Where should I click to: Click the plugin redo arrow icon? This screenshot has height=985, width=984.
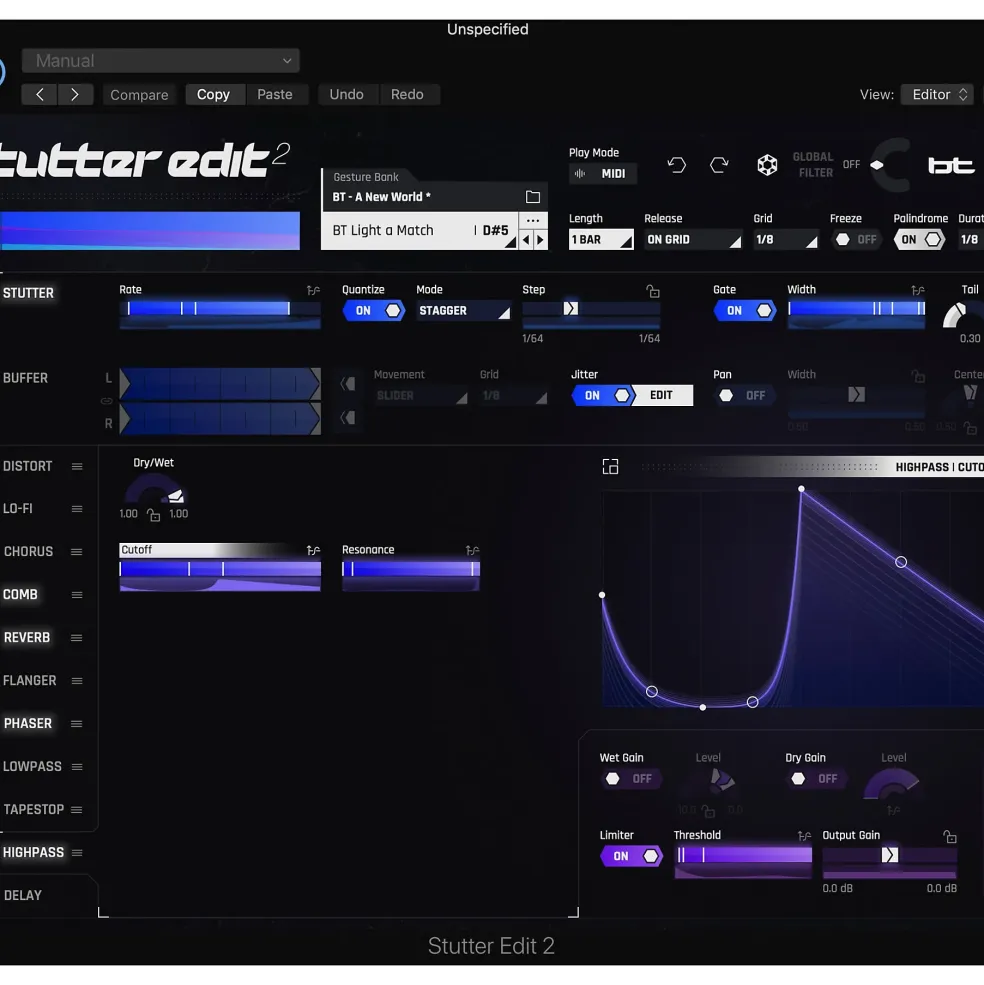719,165
